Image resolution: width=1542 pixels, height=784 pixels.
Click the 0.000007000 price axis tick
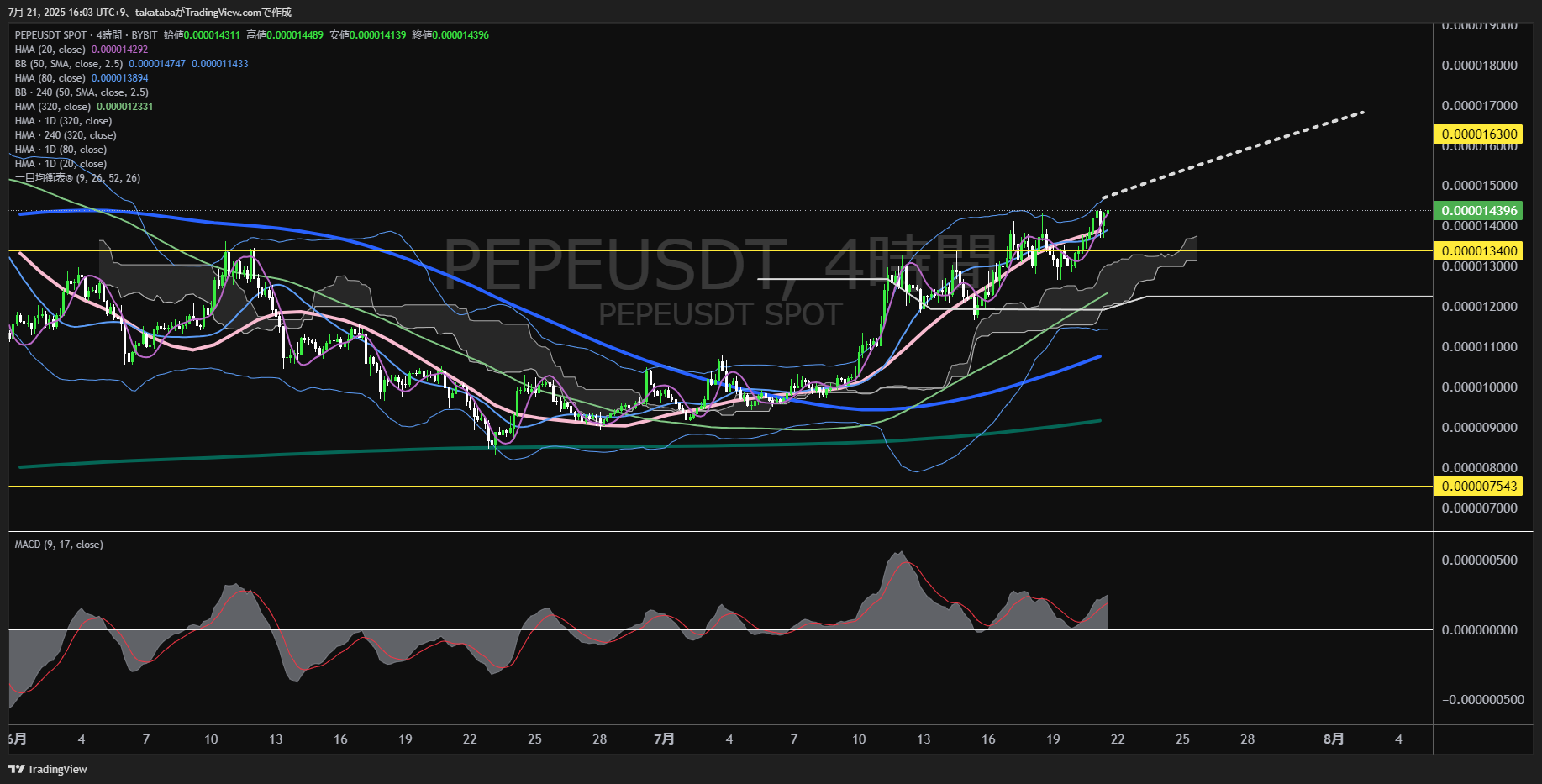(x=1479, y=508)
